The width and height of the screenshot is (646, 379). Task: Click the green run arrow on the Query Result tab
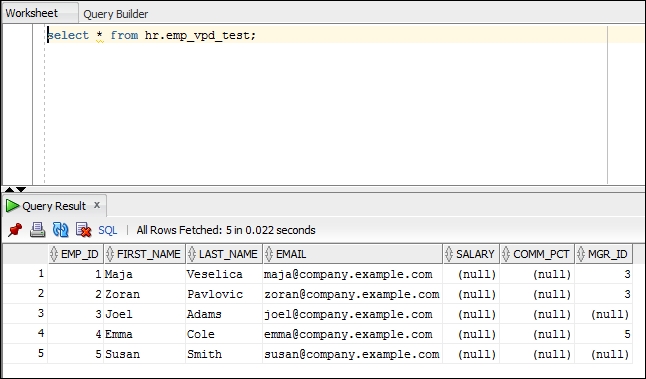click(x=12, y=206)
